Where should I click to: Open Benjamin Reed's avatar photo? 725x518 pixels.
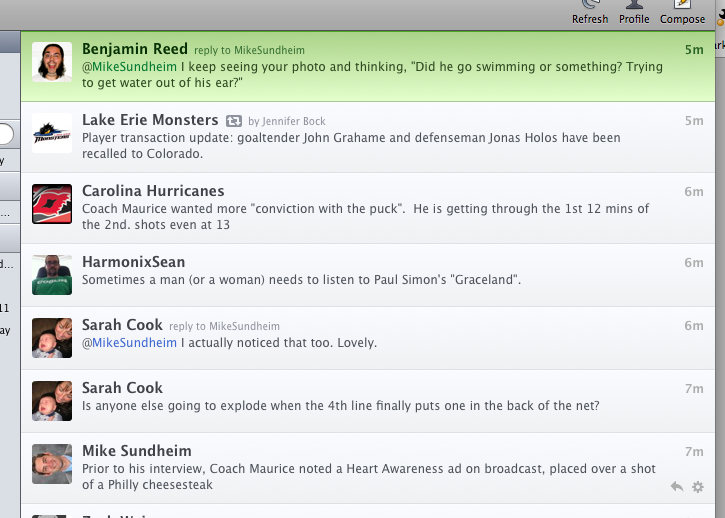click(52, 62)
